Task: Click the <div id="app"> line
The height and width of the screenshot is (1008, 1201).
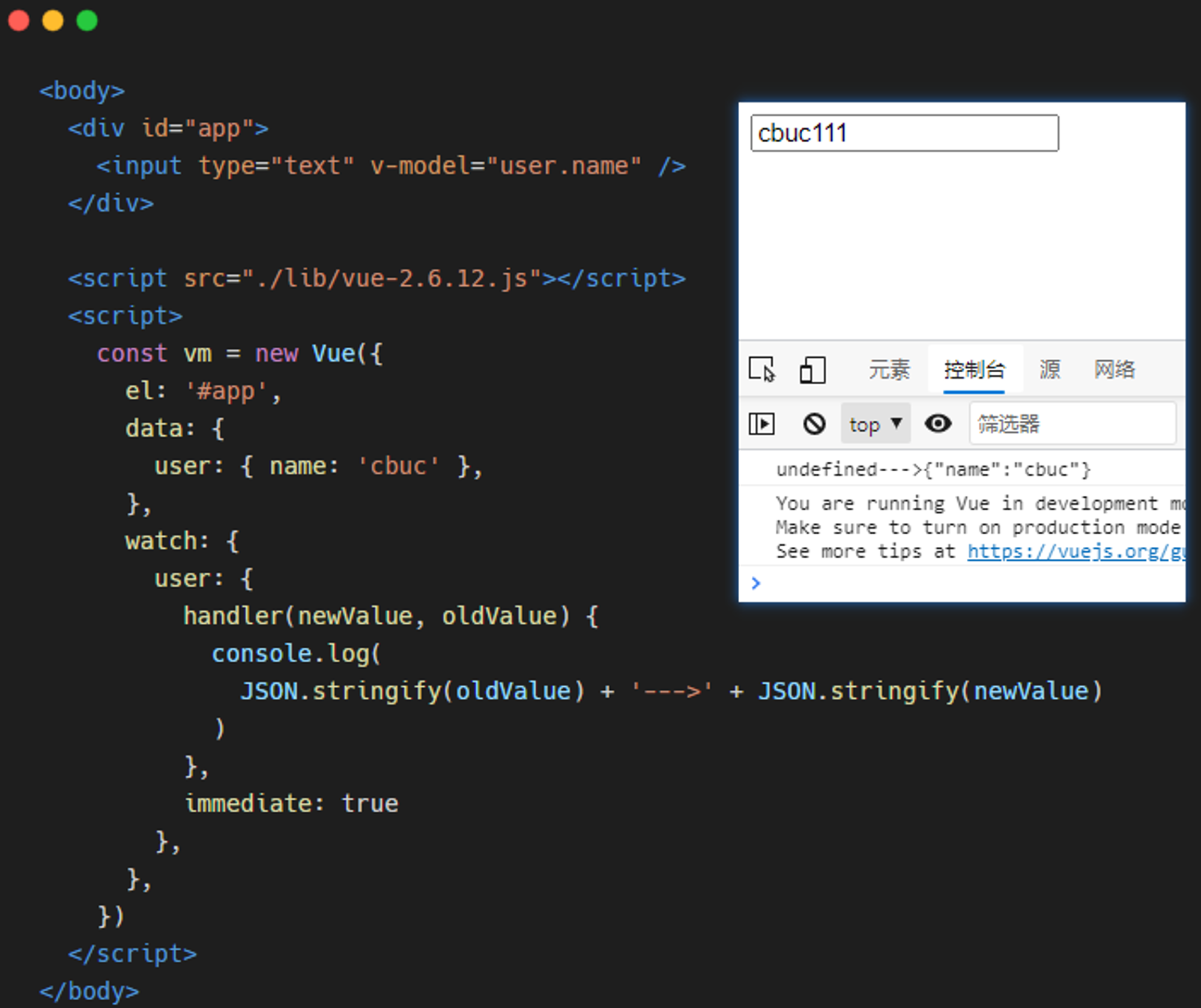Action: click(168, 128)
